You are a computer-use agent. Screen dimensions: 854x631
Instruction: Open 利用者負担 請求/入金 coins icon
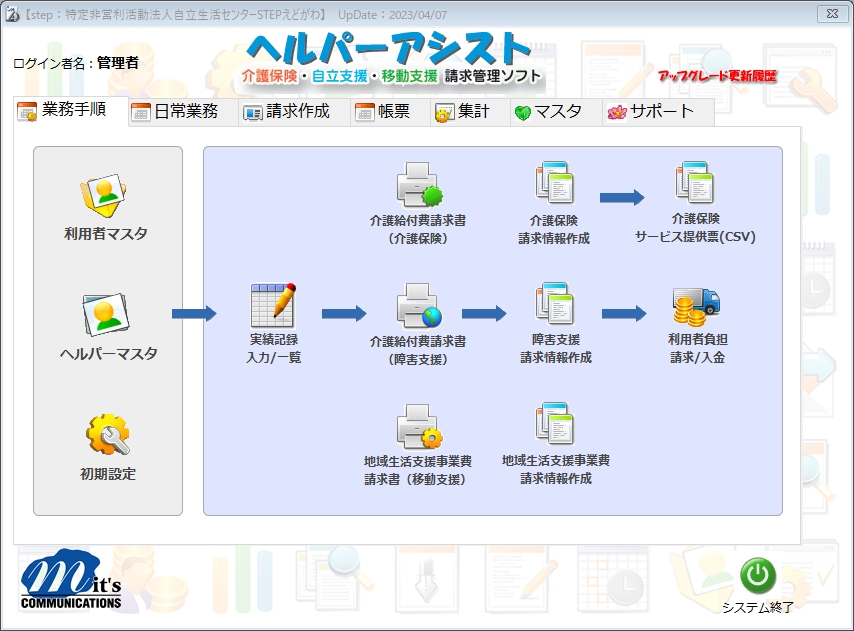pos(696,307)
